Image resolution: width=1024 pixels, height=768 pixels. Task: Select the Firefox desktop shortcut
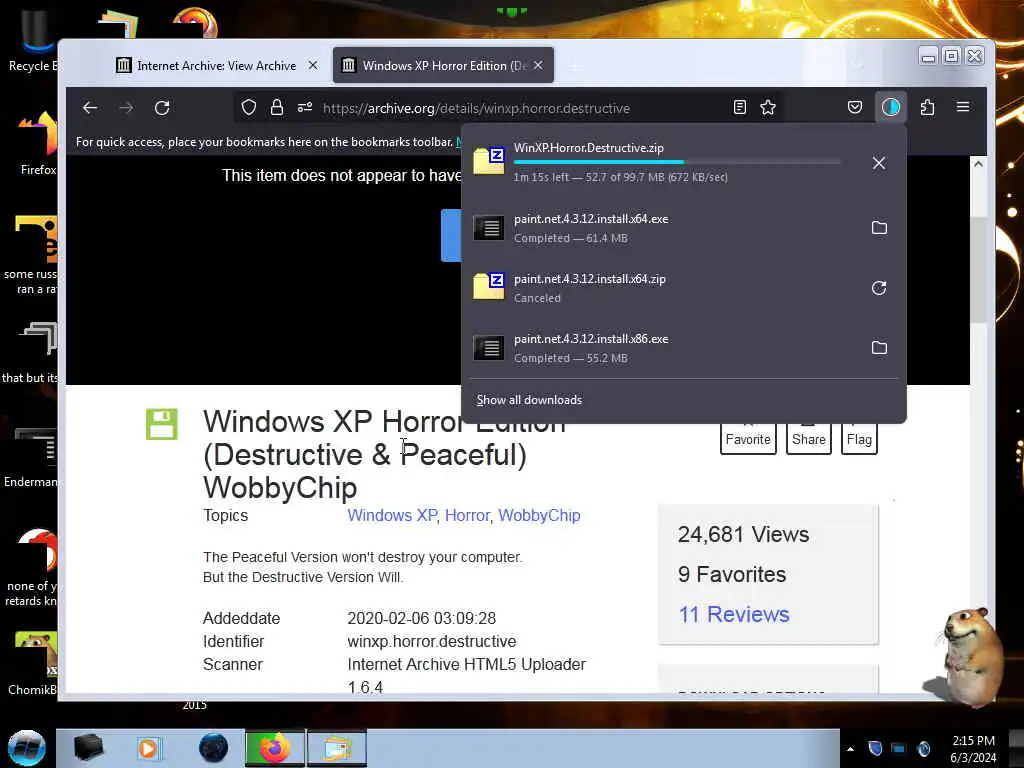pyautogui.click(x=37, y=145)
